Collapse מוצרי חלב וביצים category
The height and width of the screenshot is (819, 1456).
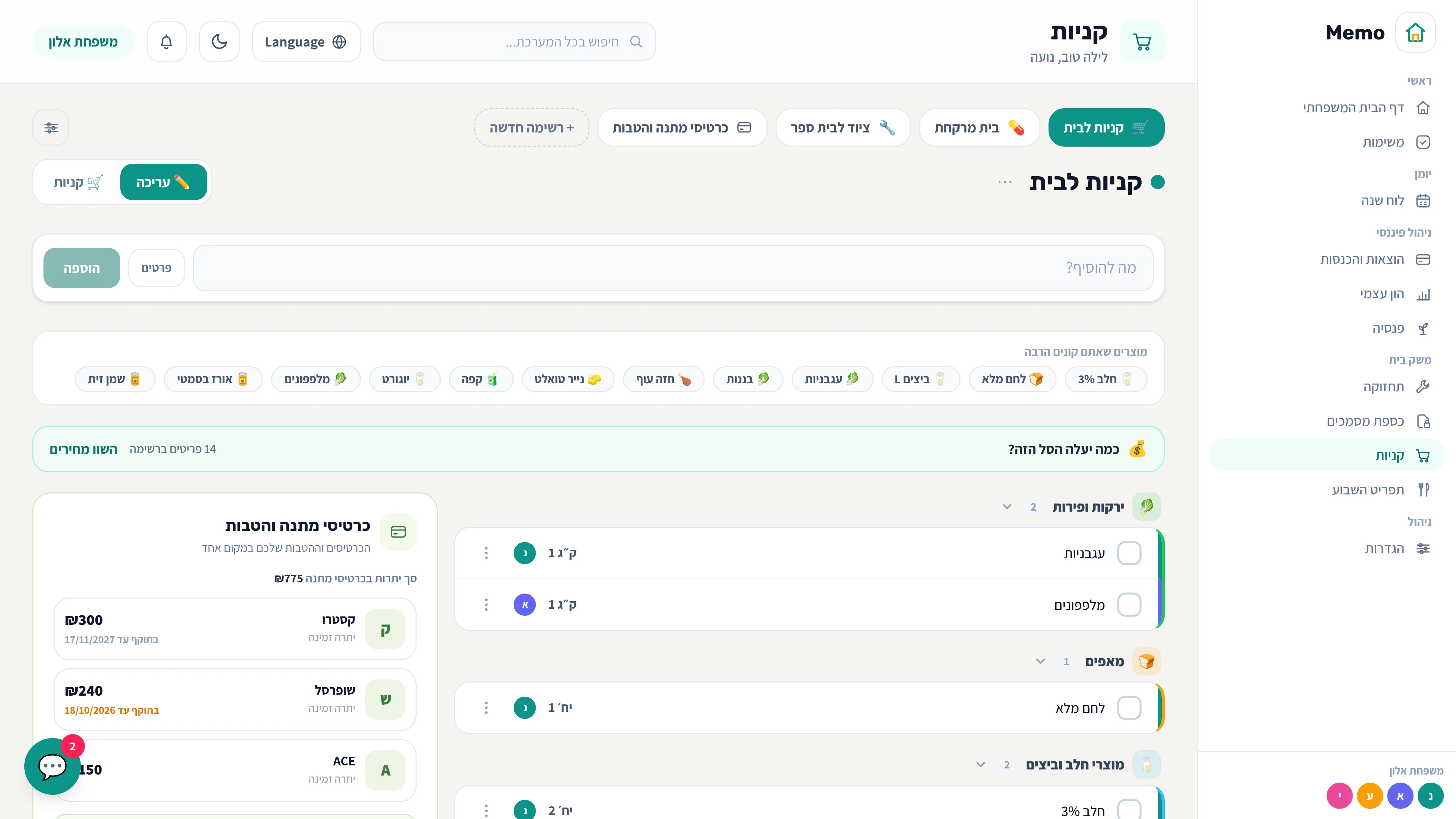pyautogui.click(x=981, y=765)
